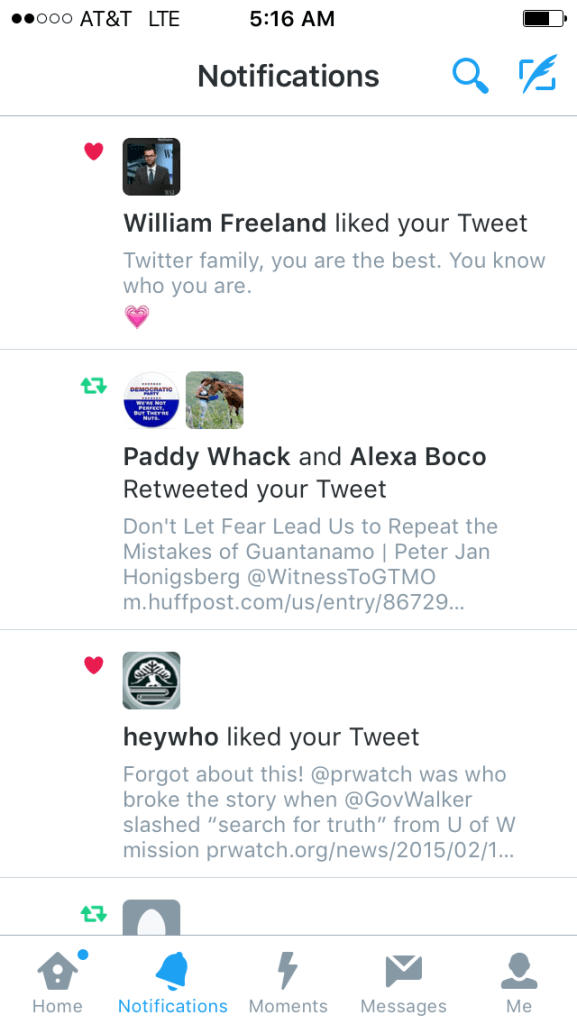Image resolution: width=577 pixels, height=1024 pixels.
Task: Open the Guantanamo huffpost tweet text
Action: pos(311,564)
